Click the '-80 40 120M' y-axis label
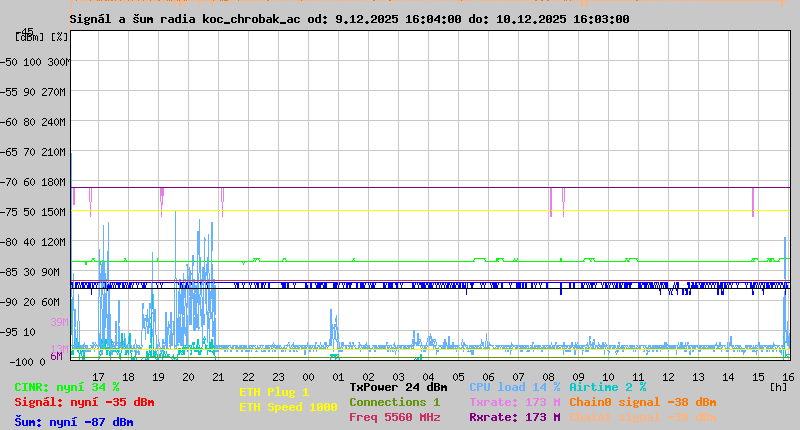The height and width of the screenshot is (430, 800). click(x=33, y=242)
